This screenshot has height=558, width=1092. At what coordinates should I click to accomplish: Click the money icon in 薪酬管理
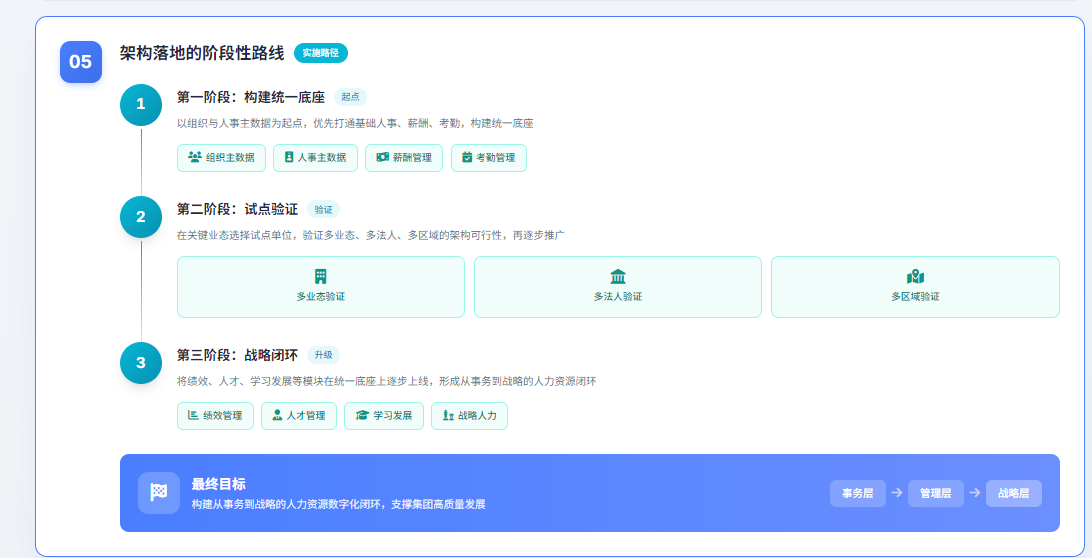[382, 157]
